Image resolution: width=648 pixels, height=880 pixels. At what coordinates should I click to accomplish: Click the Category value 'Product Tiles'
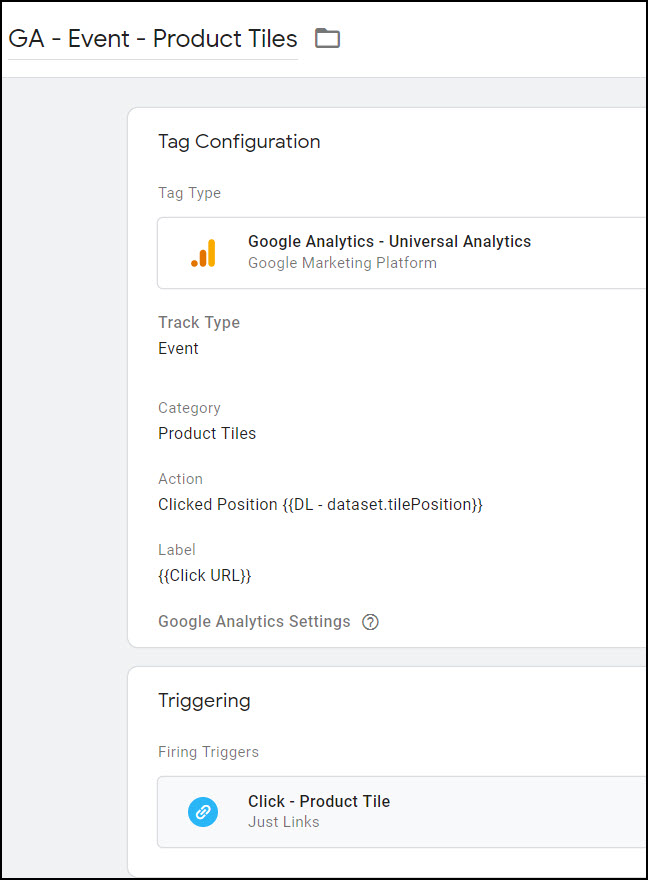(x=207, y=433)
